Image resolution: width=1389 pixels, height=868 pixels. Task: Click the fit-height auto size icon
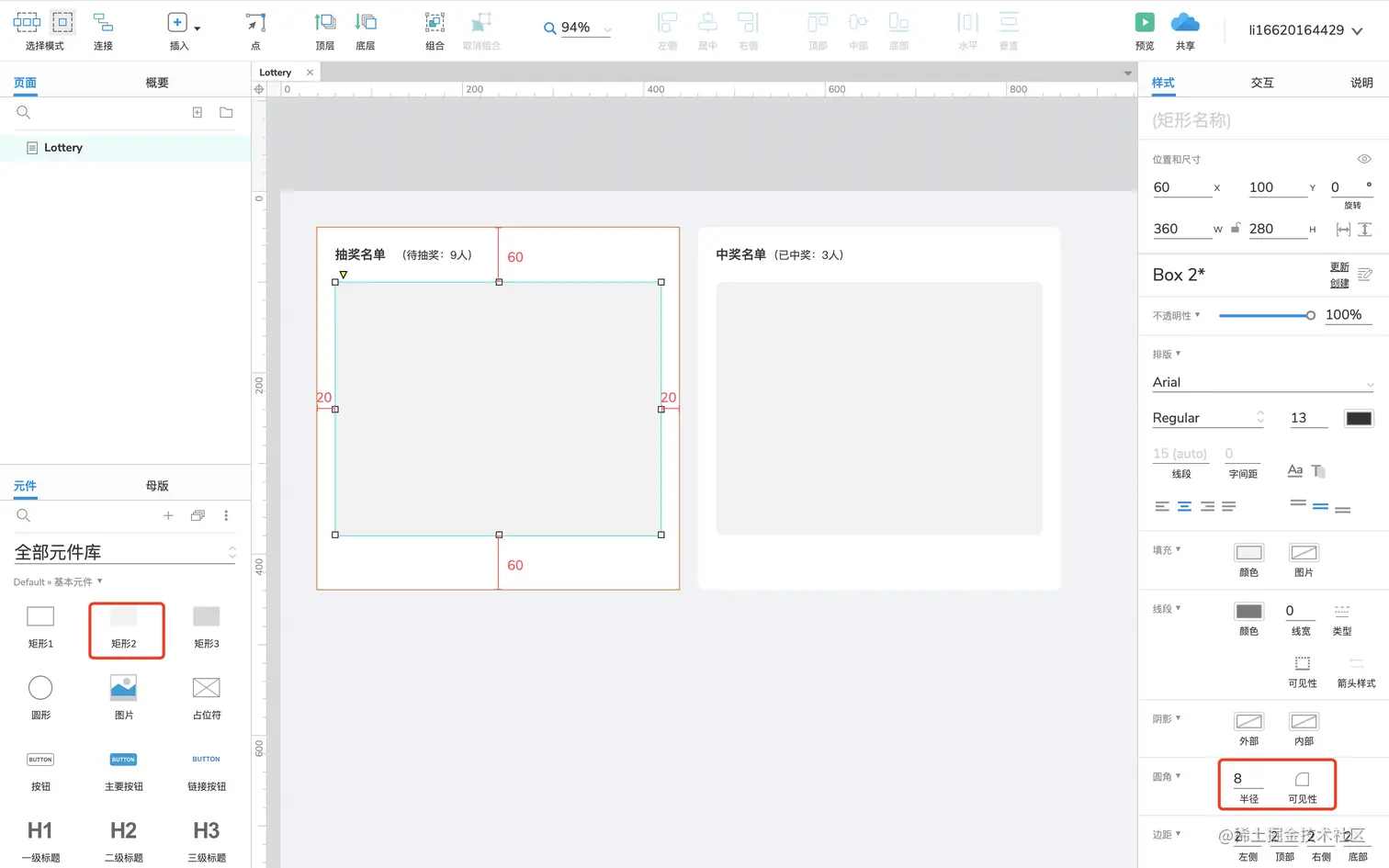(x=1365, y=230)
